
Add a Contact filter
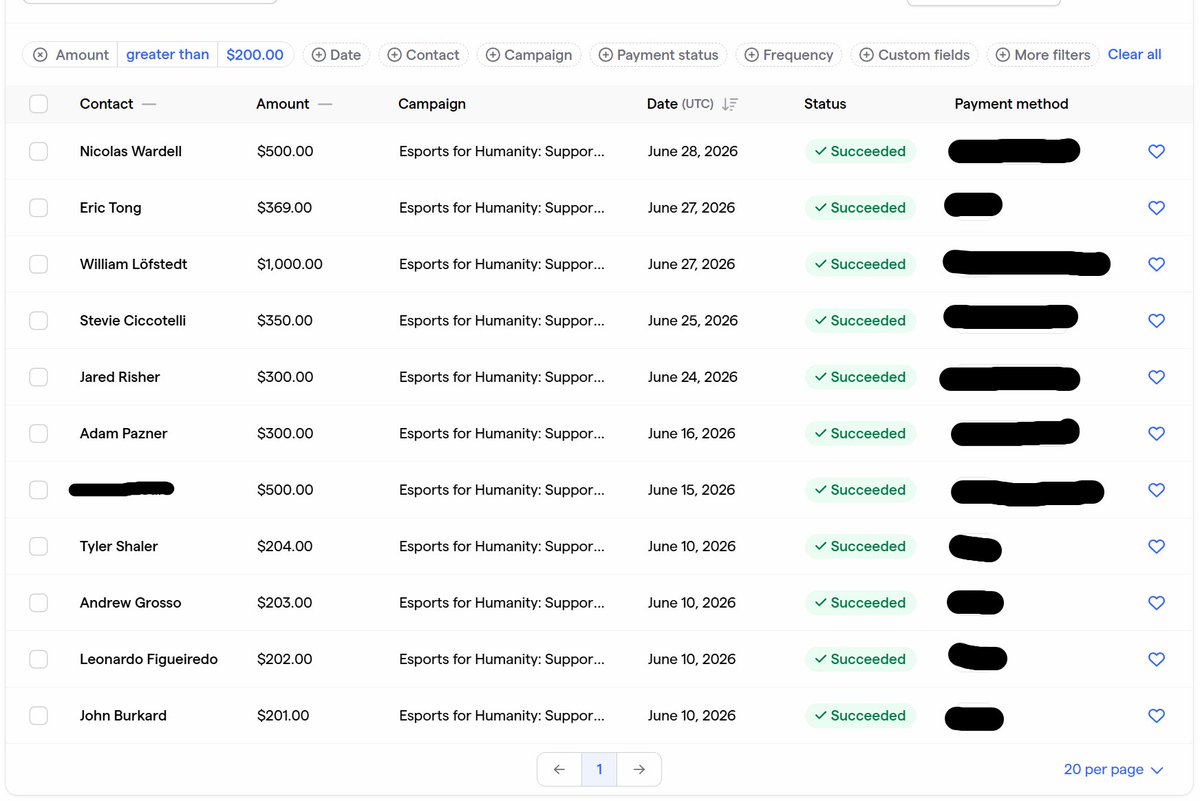(423, 55)
